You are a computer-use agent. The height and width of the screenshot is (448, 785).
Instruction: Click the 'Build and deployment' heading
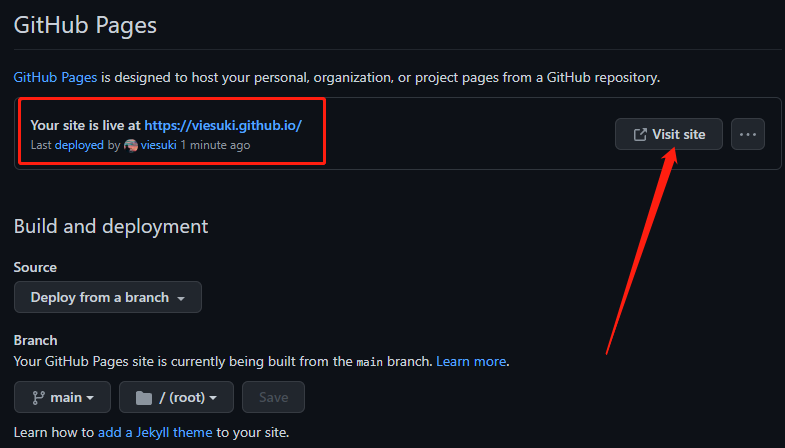(111, 226)
